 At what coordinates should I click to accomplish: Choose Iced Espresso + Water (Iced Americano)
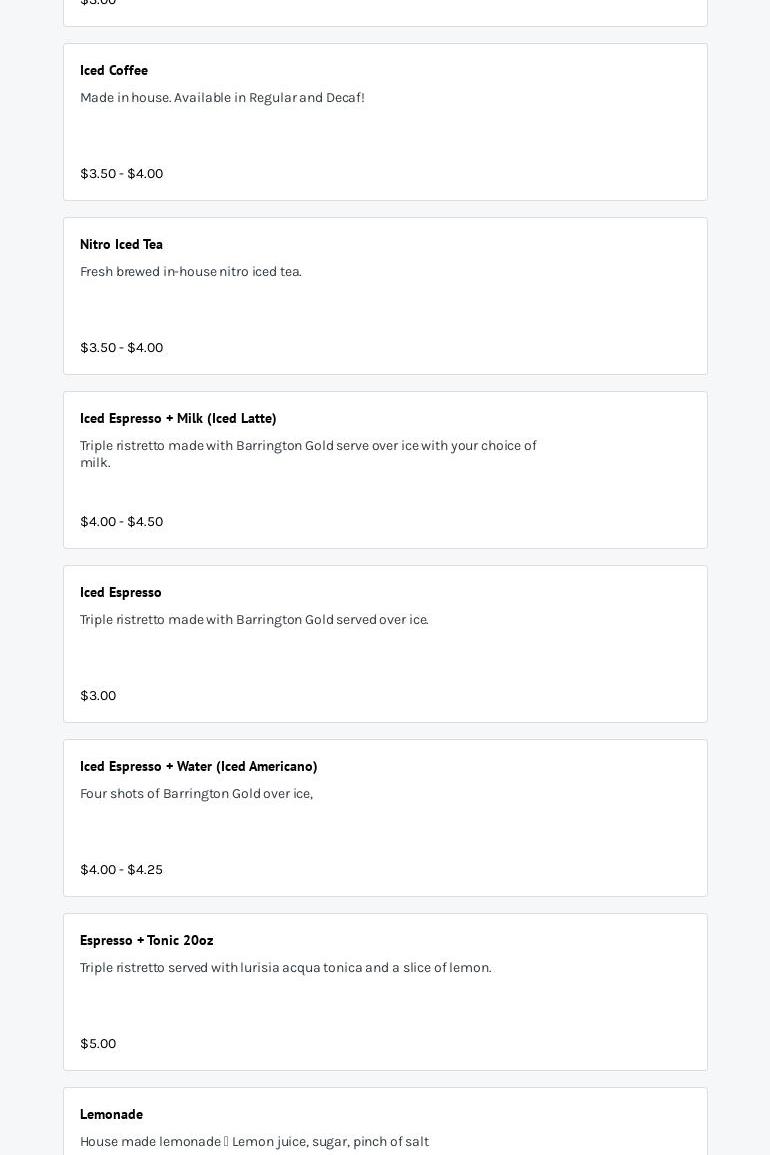198,766
